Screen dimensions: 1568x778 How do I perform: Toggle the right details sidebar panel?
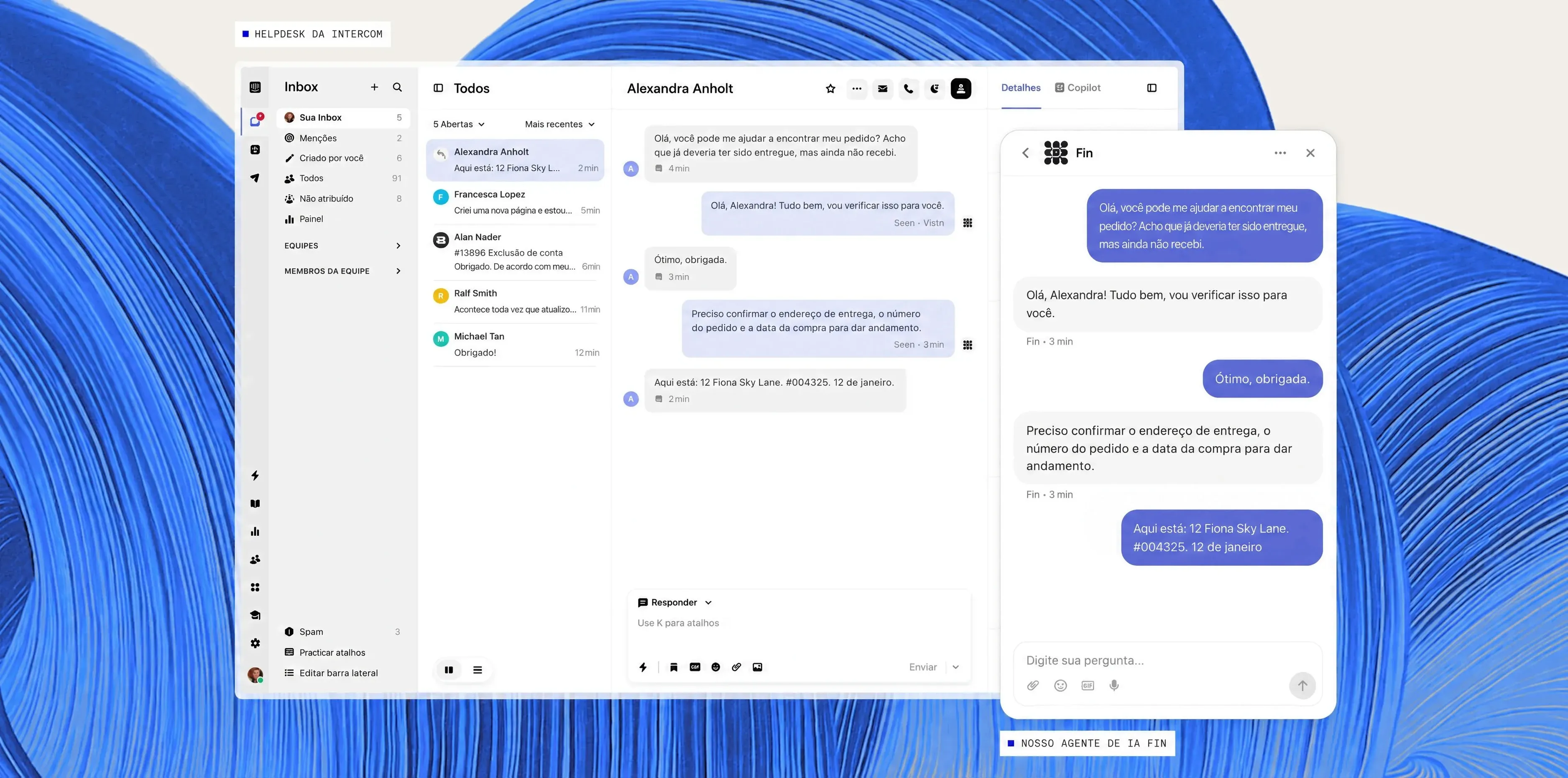click(x=1152, y=88)
